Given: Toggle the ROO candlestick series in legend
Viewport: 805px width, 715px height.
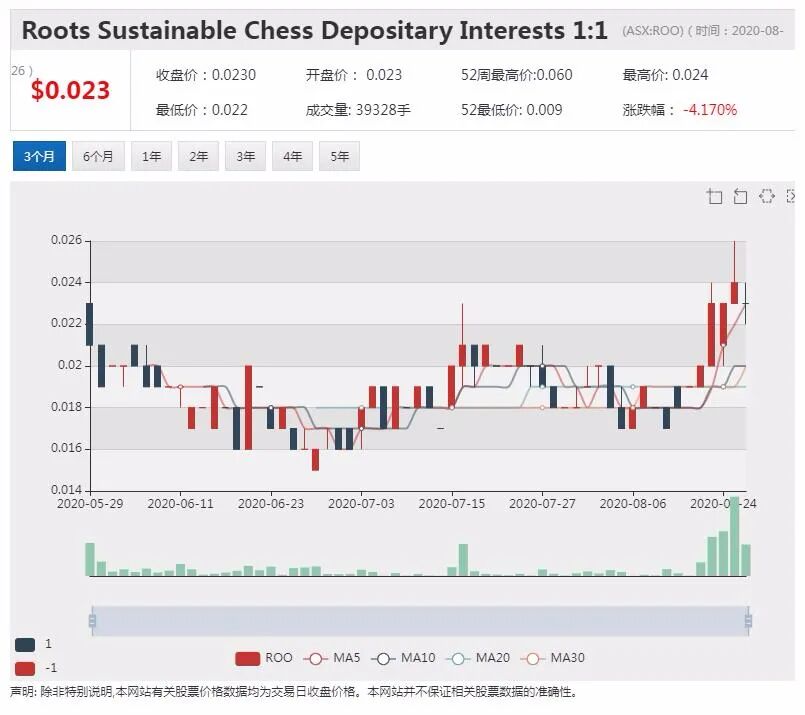Looking at the screenshot, I should 264,658.
